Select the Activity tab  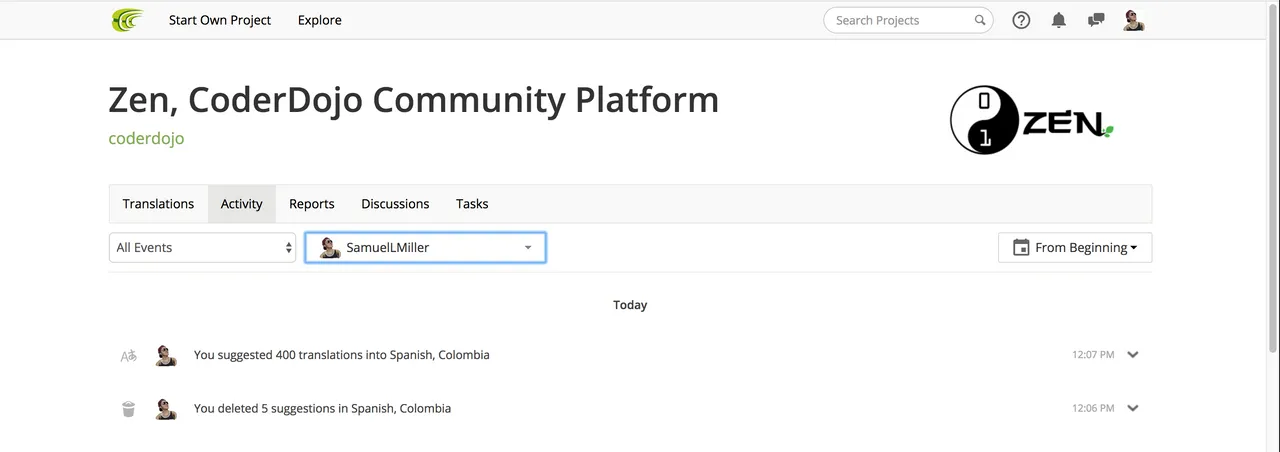click(242, 203)
